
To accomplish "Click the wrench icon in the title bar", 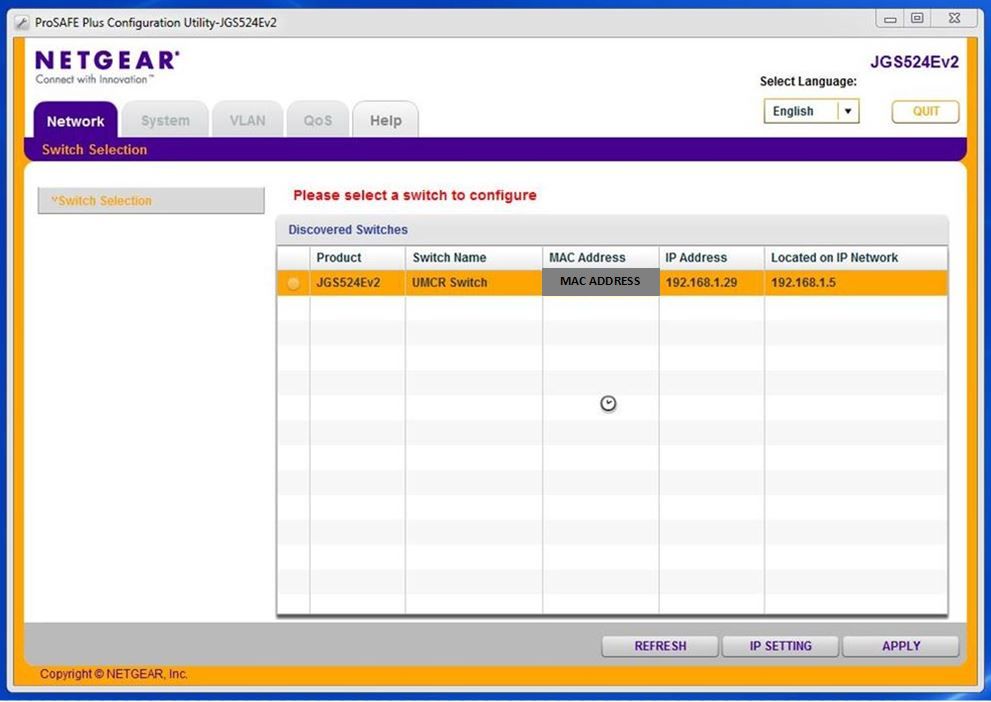I will pos(21,23).
